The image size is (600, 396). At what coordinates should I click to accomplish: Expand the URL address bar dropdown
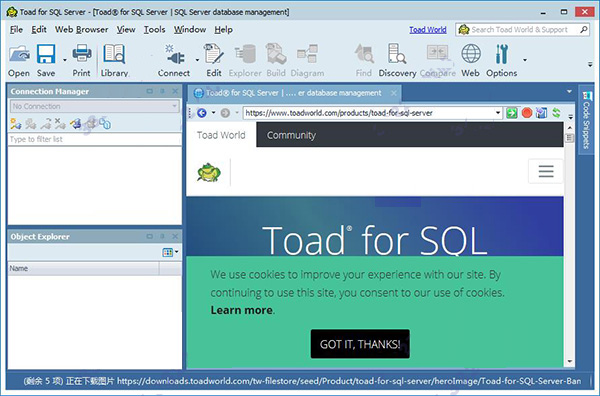click(x=498, y=113)
